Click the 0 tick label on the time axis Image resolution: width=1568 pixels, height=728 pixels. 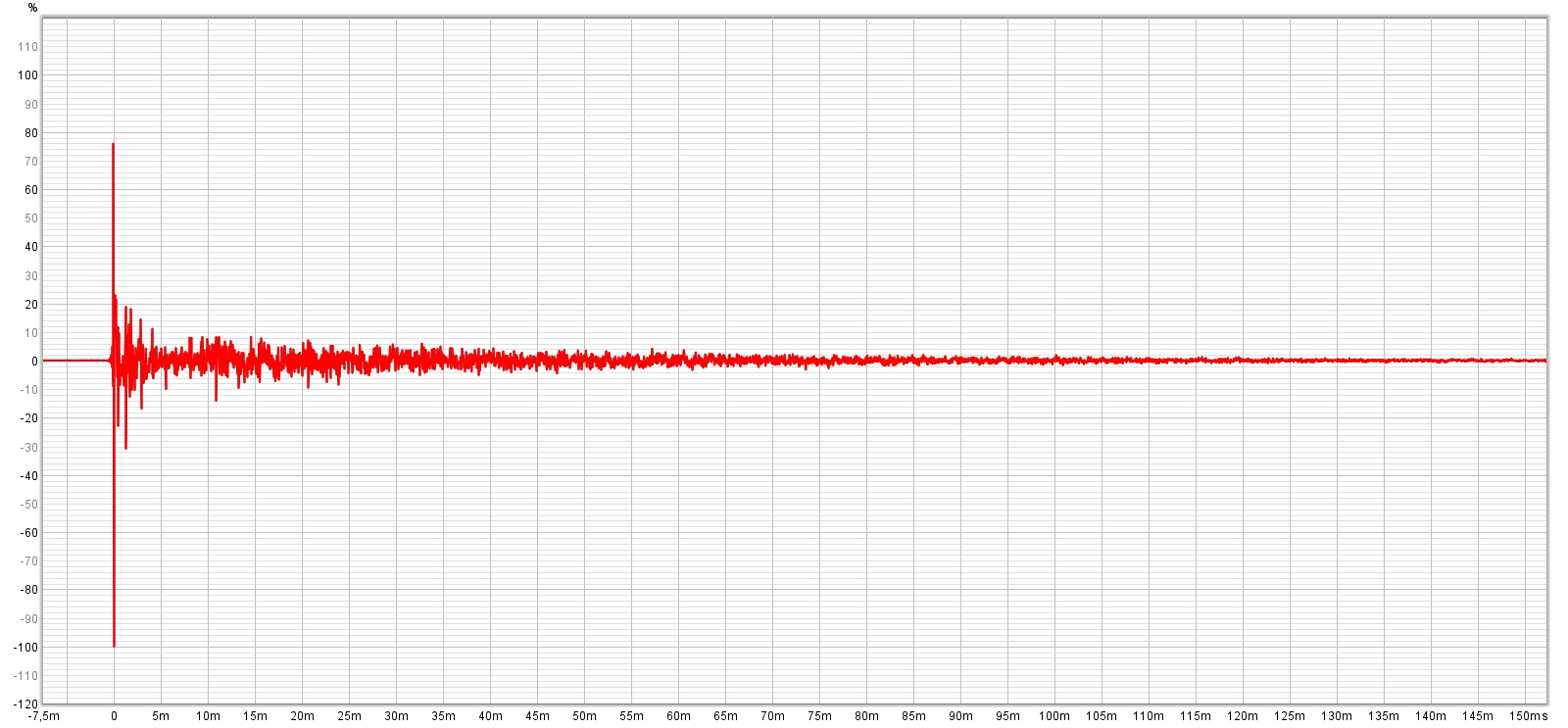(x=114, y=716)
